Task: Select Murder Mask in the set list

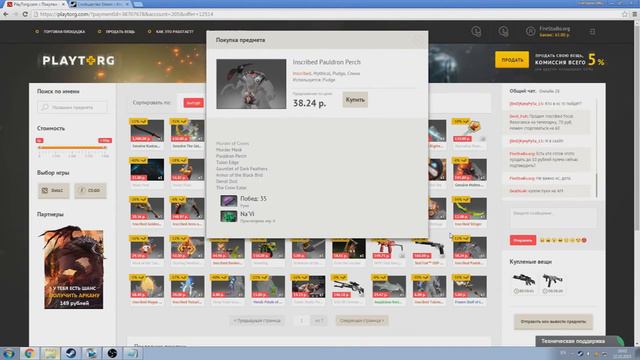Action: point(229,150)
